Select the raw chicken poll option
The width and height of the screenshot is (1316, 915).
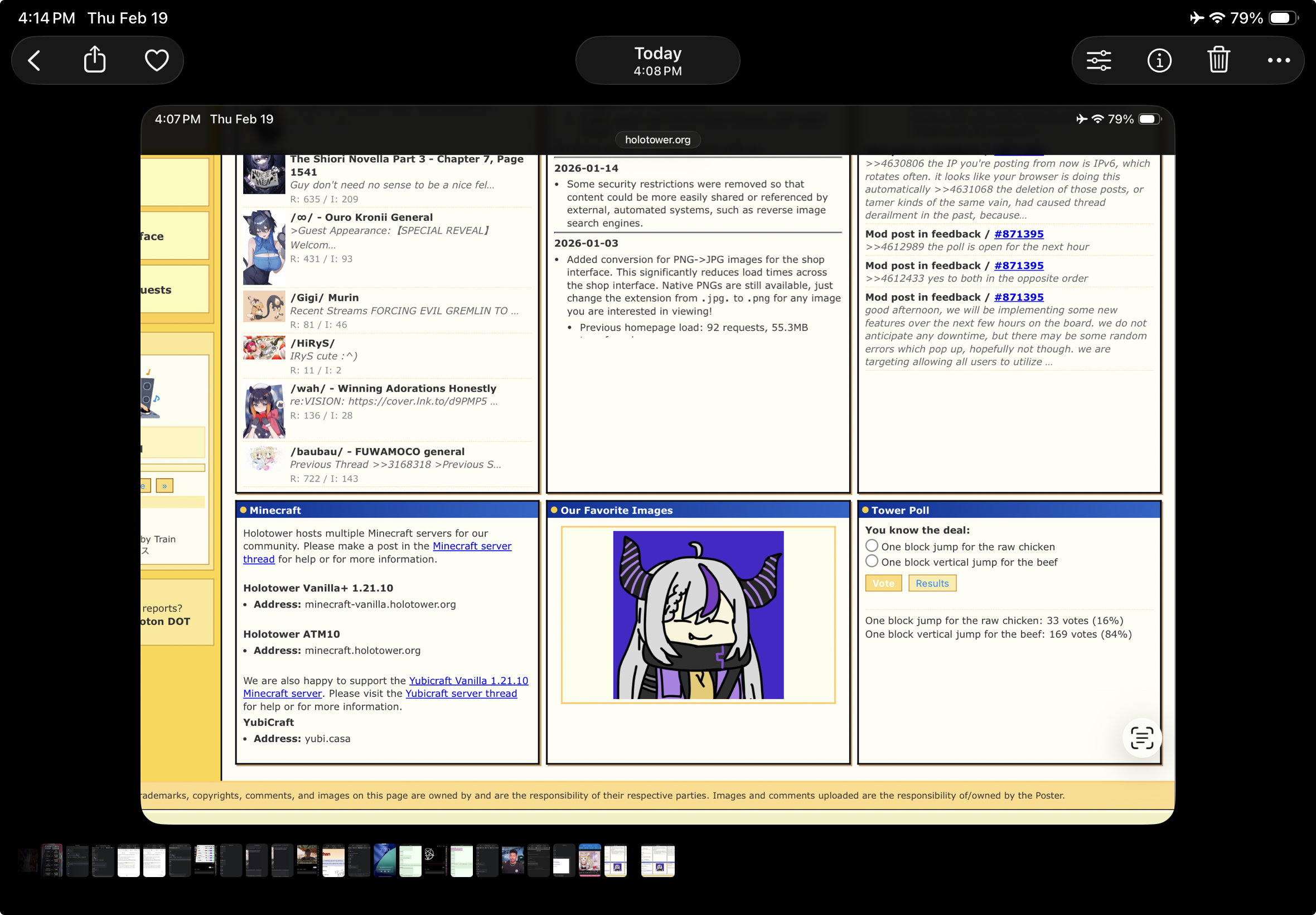coord(872,546)
